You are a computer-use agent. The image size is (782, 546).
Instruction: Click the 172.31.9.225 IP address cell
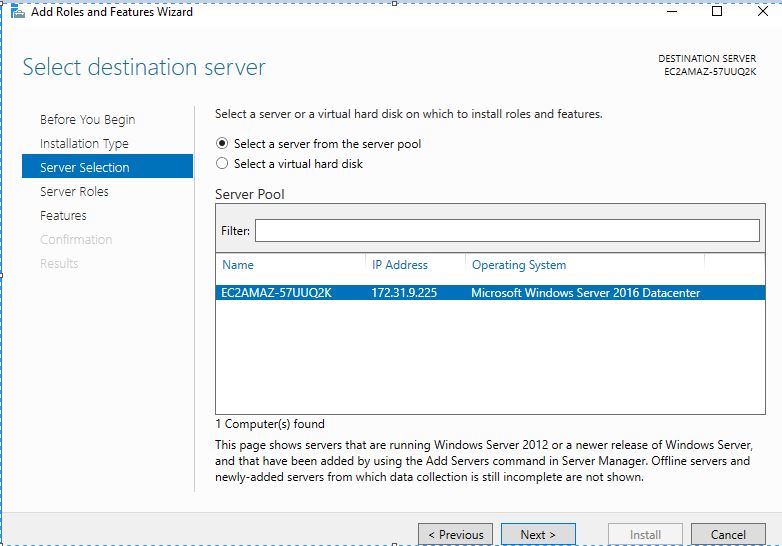(x=404, y=293)
